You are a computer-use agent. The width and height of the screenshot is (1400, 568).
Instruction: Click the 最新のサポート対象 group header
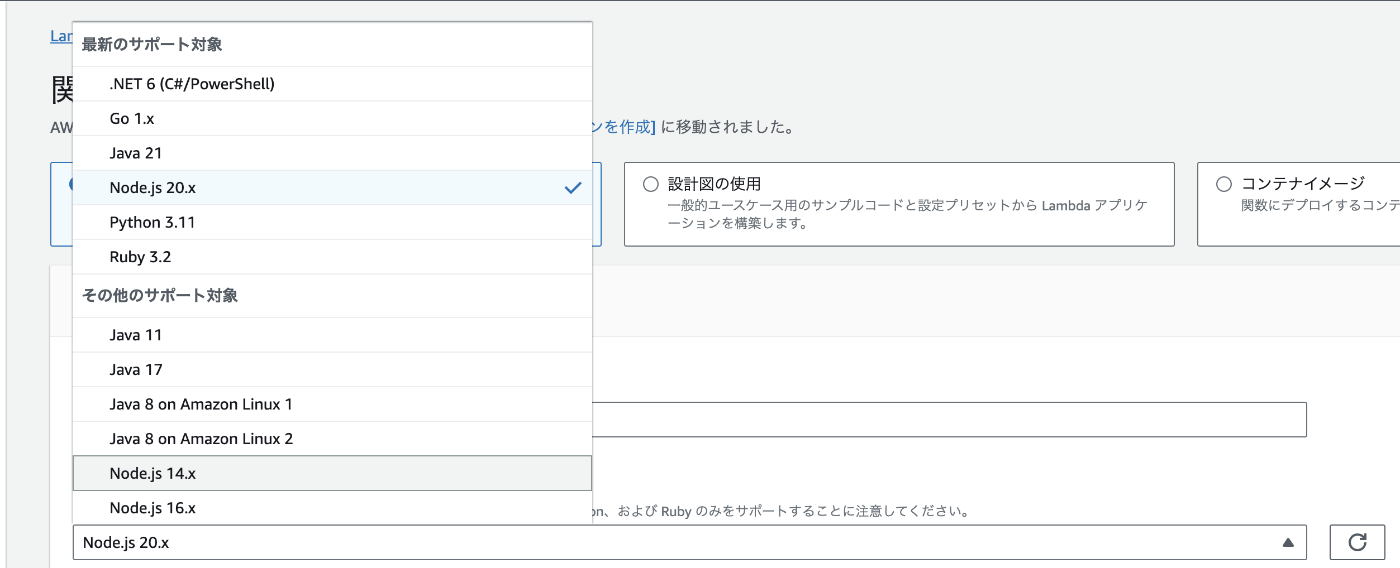pos(152,45)
